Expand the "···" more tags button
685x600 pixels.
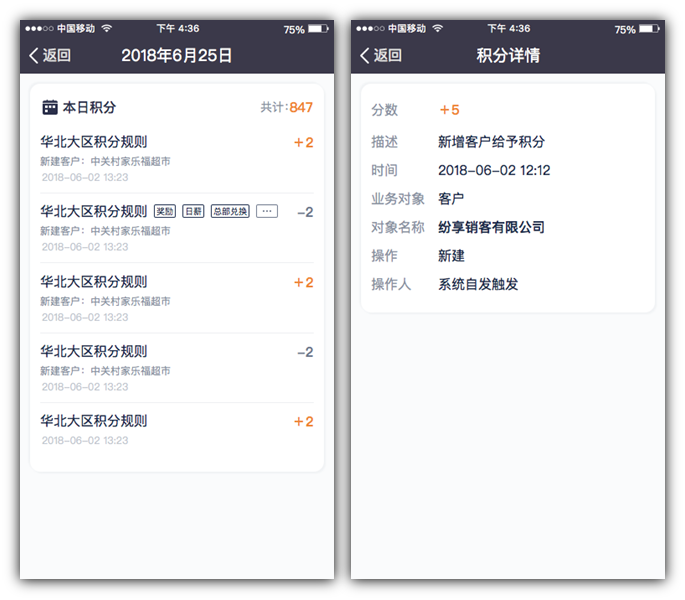tap(266, 212)
